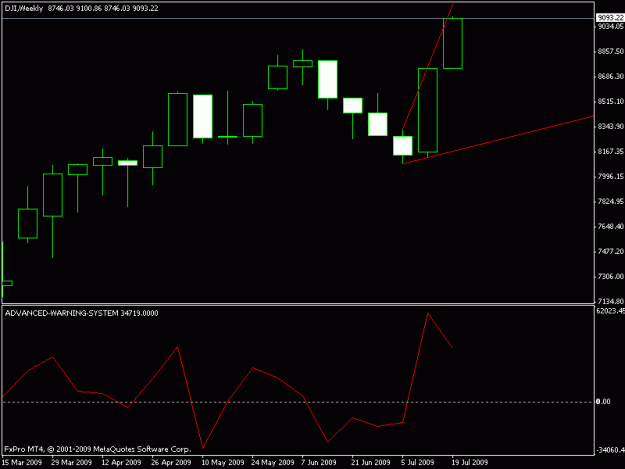This screenshot has width=625, height=469.
Task: Select the steep red trendline on the chart
Action: pyautogui.click(x=428, y=66)
